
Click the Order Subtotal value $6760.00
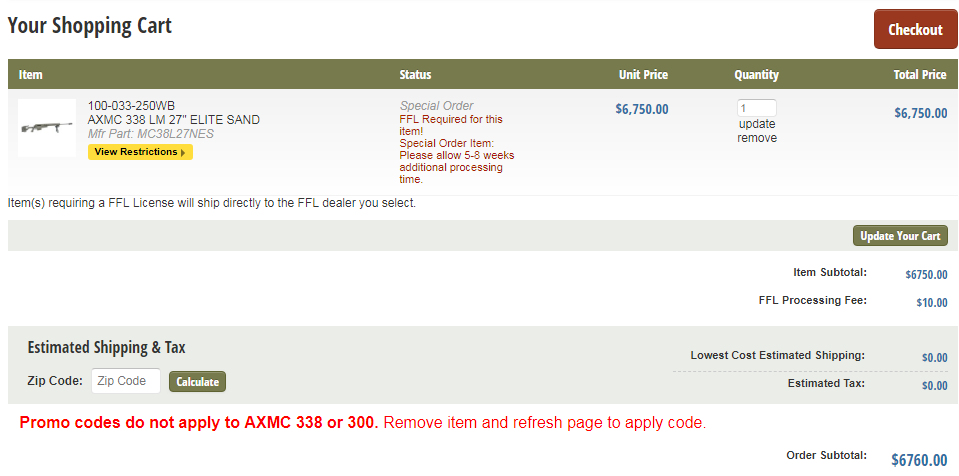coord(919,459)
